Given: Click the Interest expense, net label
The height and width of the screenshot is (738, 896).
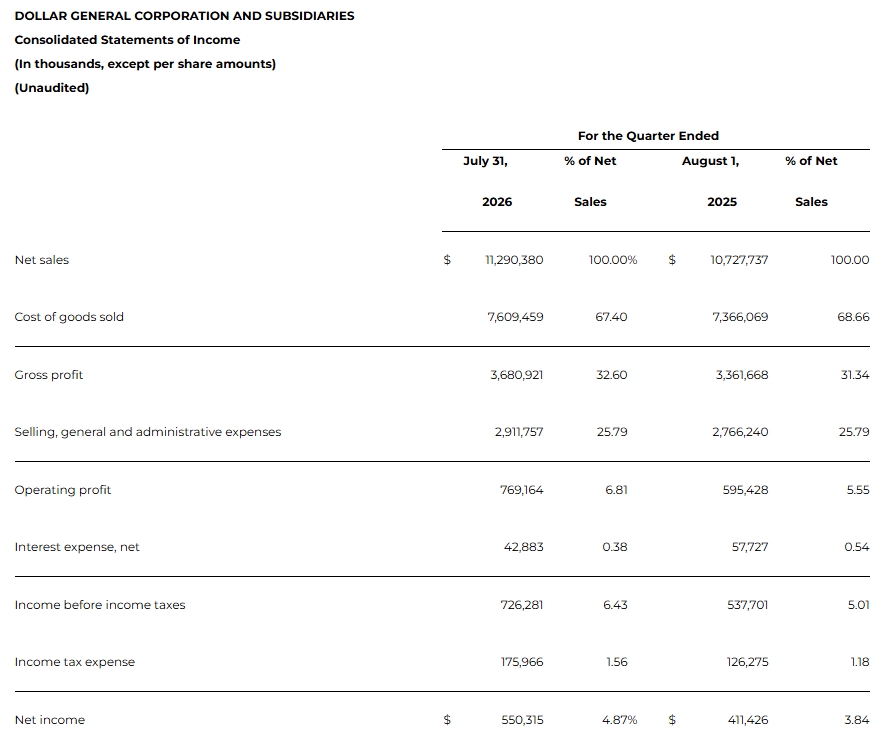Looking at the screenshot, I should (77, 547).
